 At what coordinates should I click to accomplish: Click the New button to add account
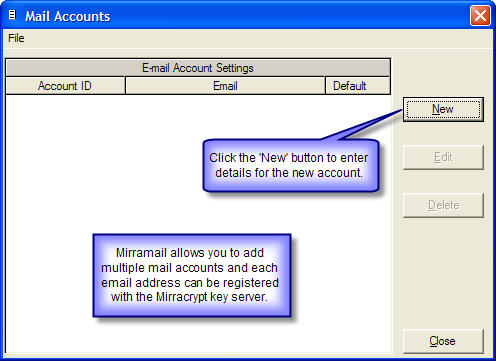click(443, 109)
